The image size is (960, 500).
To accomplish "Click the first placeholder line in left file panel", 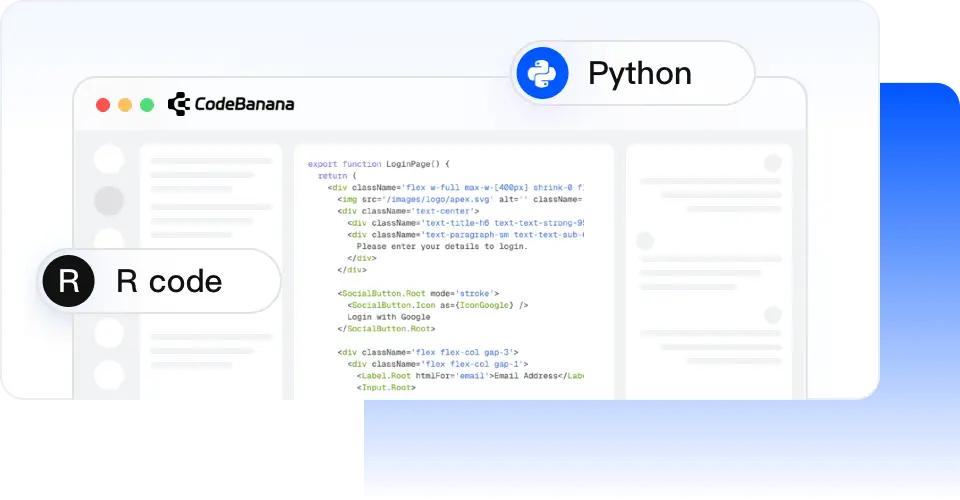I will 210,160.
